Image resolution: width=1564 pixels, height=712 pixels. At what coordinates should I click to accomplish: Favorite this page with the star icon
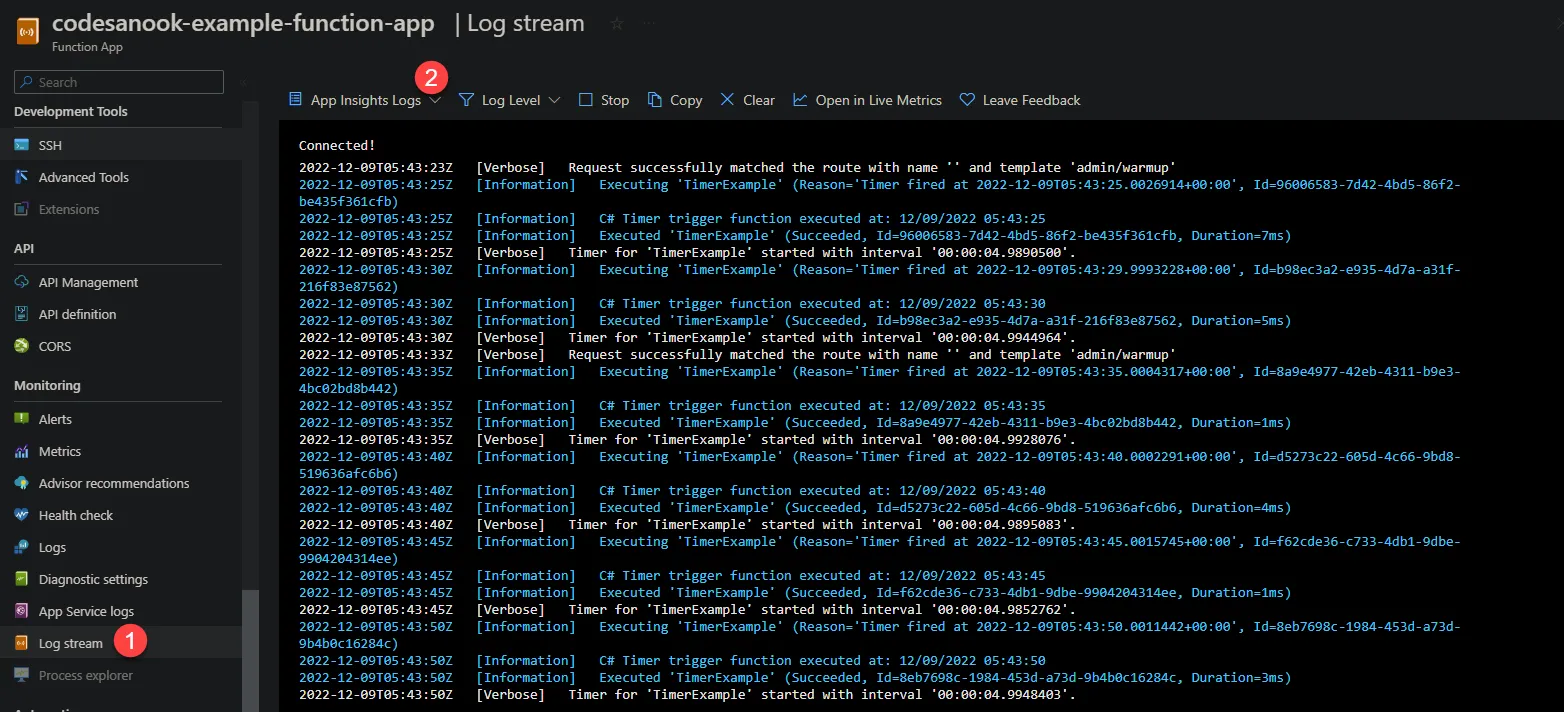click(x=617, y=24)
